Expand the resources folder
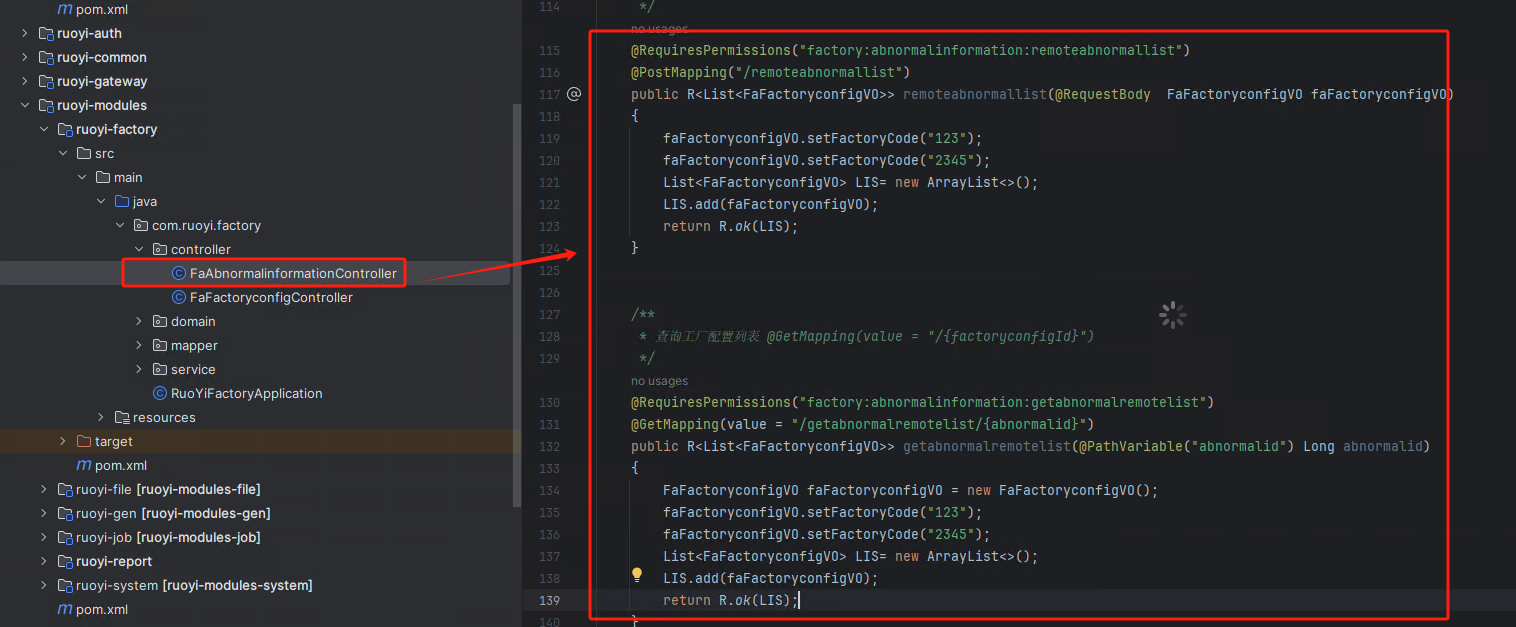Image resolution: width=1516 pixels, height=627 pixels. (101, 417)
